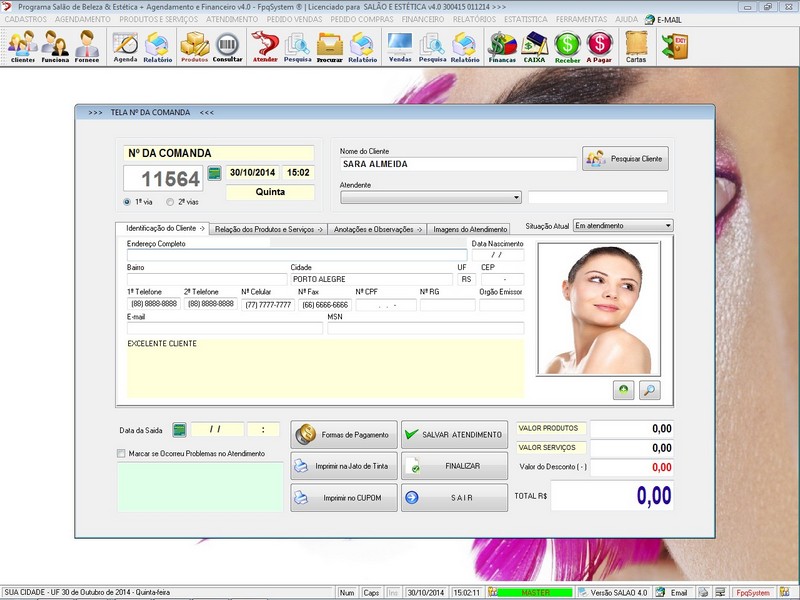
Task: Open Produtos from the toolbar
Action: (x=194, y=46)
